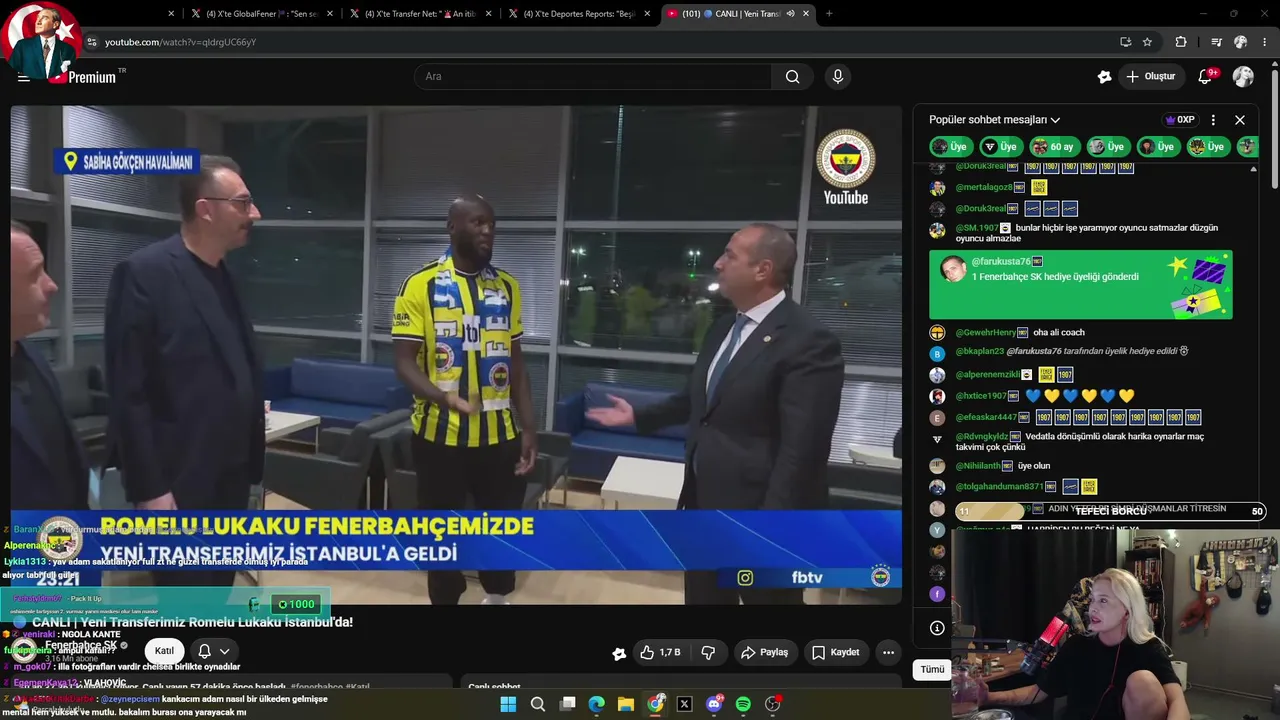The height and width of the screenshot is (720, 1280).
Task: Switch to the X'te GlobalFener tab
Action: click(x=262, y=14)
